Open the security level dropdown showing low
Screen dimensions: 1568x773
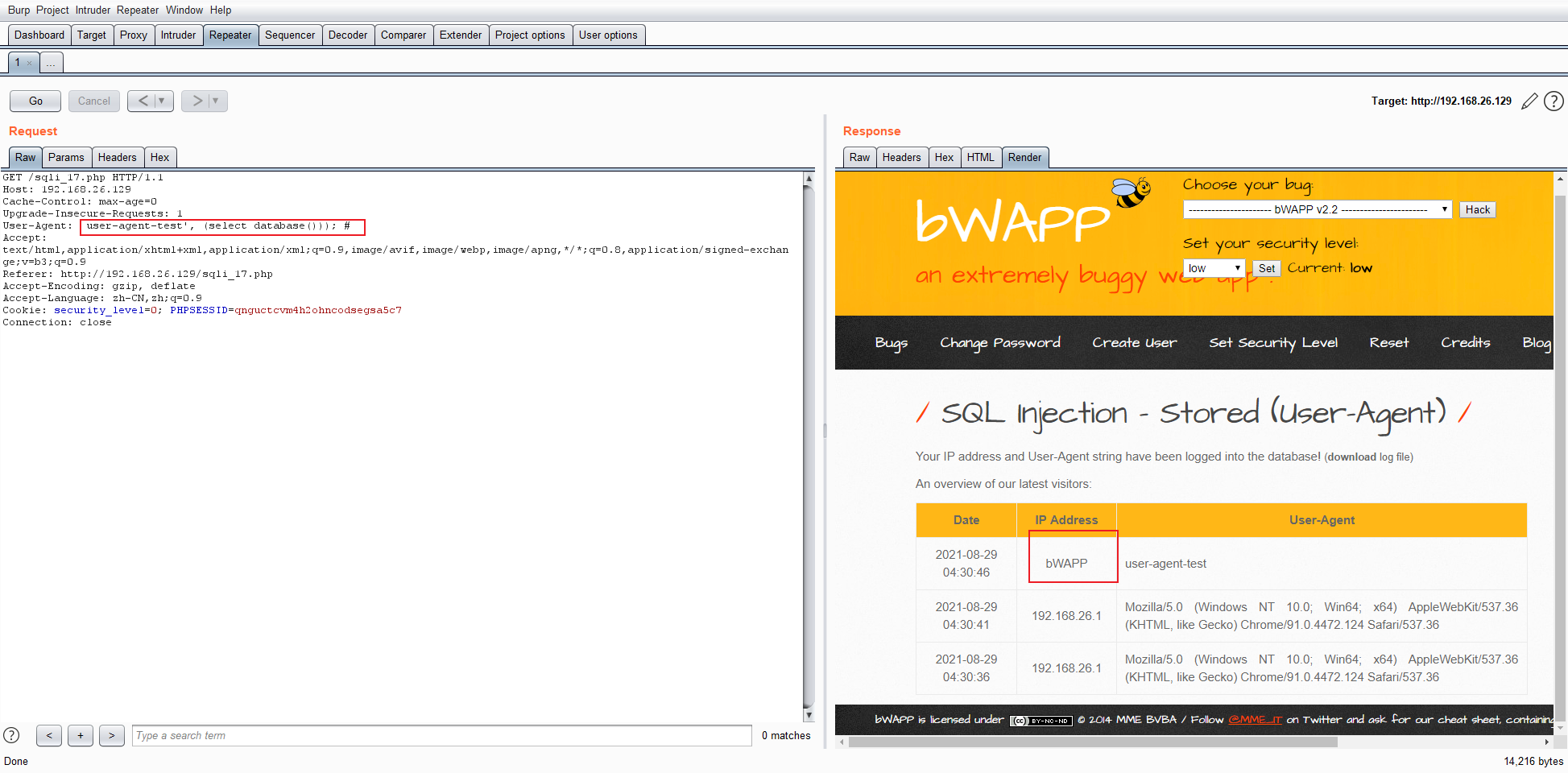click(1214, 268)
